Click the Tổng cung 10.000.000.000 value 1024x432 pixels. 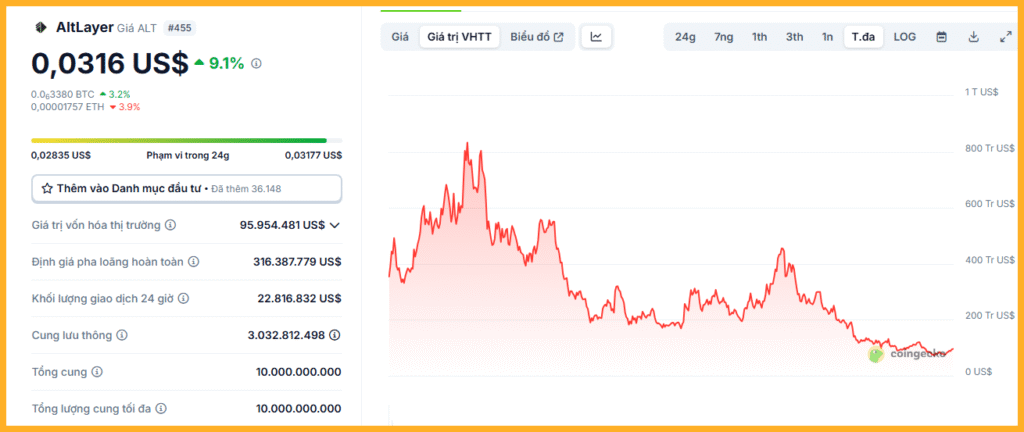(298, 372)
